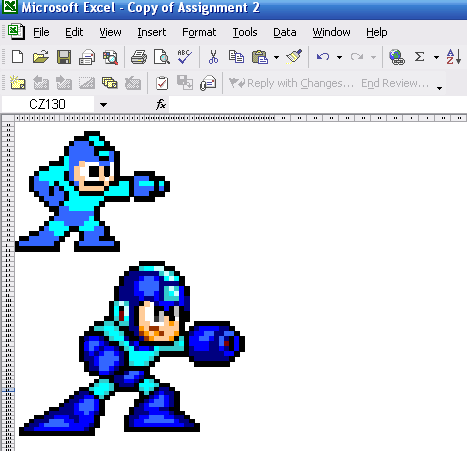Open the Window menu
The width and height of the screenshot is (467, 451).
point(331,32)
